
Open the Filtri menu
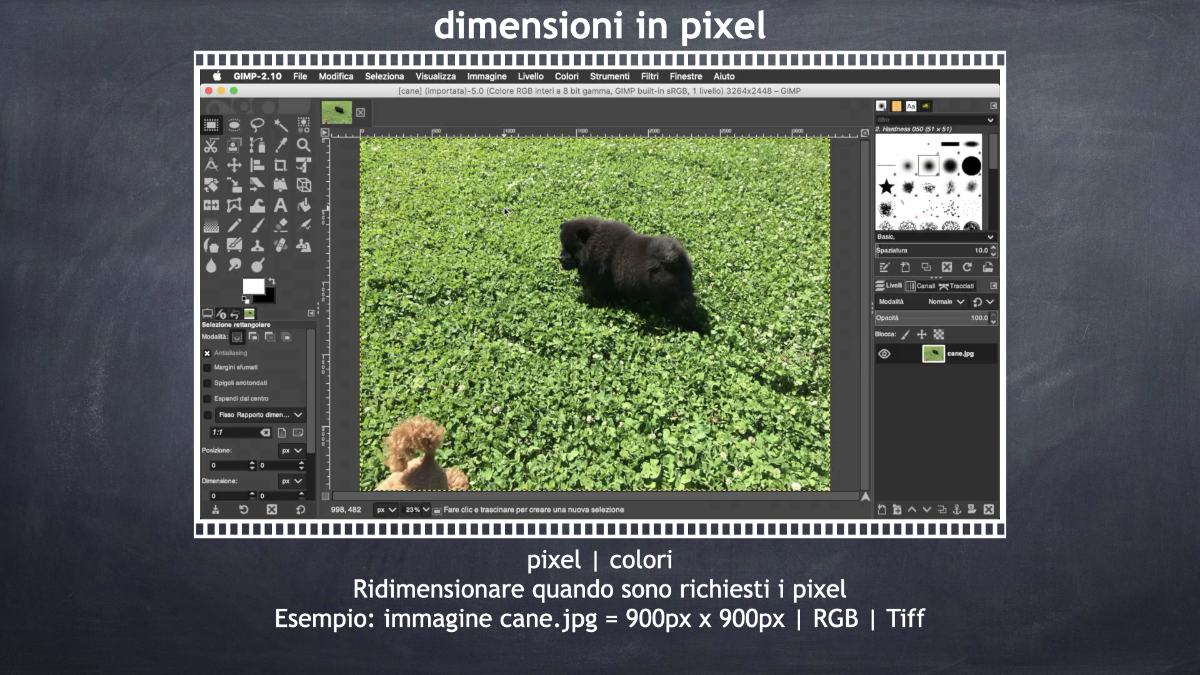649,76
